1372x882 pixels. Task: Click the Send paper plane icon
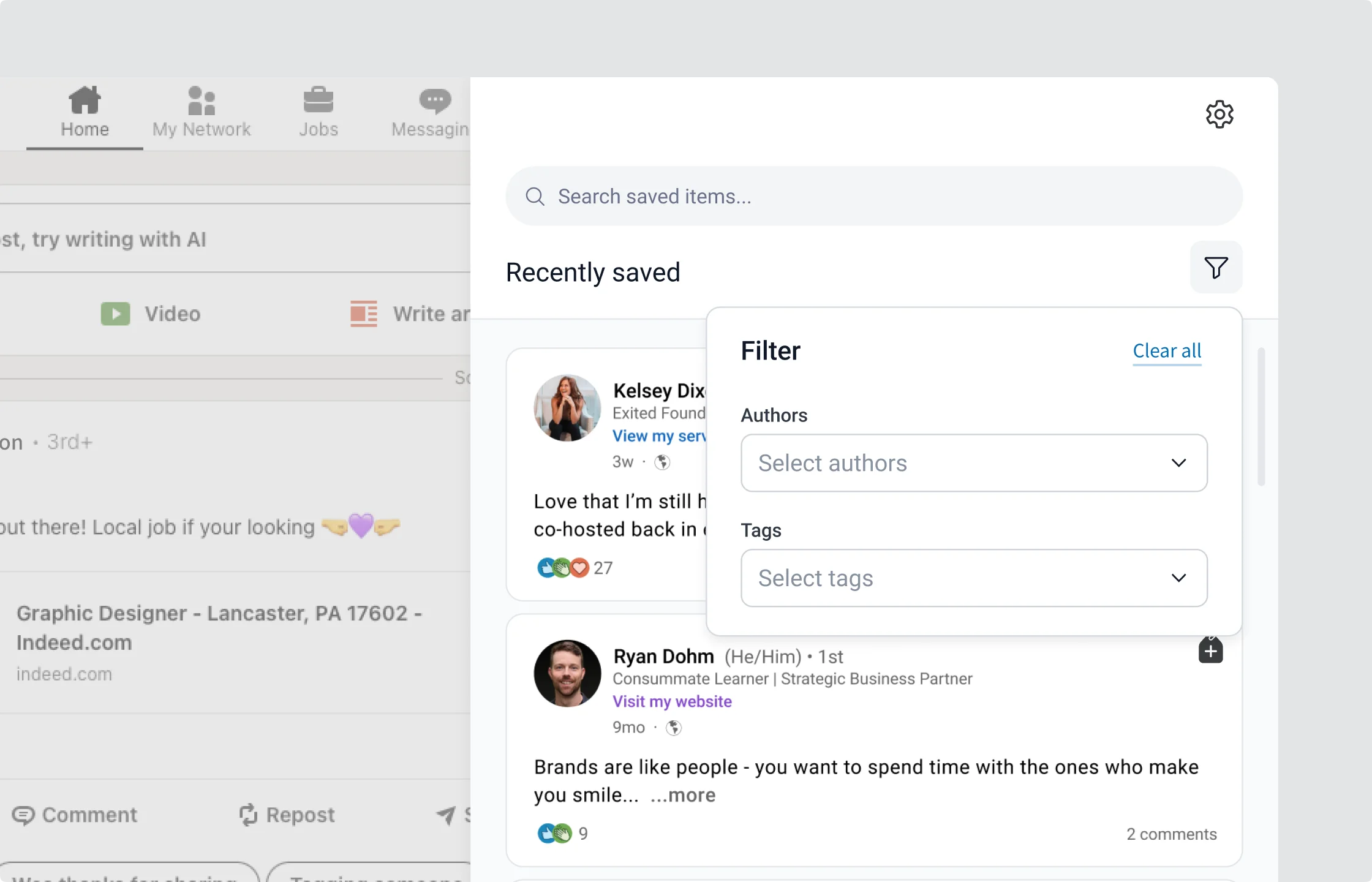[446, 815]
